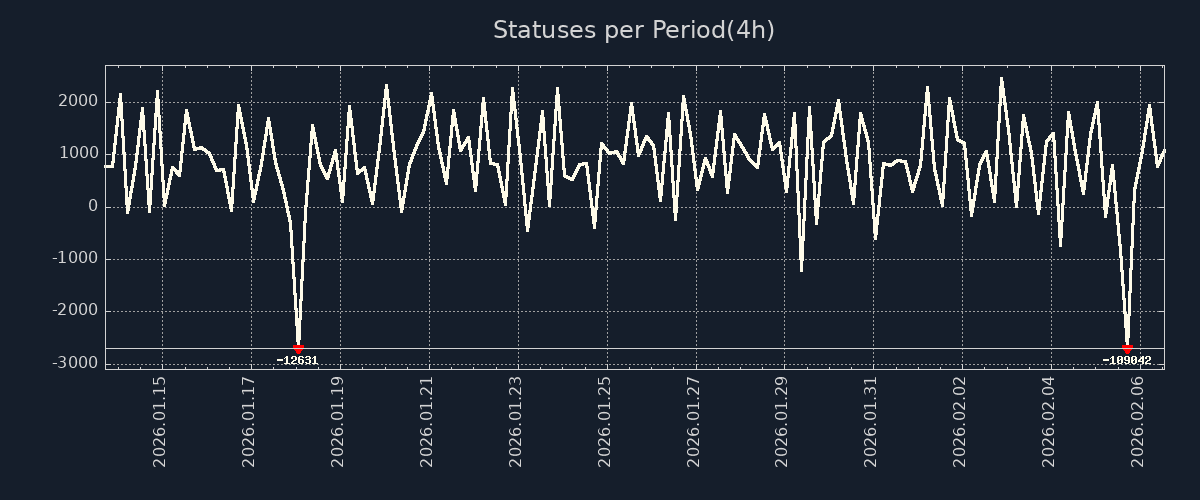Click the 2000 y-axis tick label
The height and width of the screenshot is (500, 1200).
tap(77, 102)
